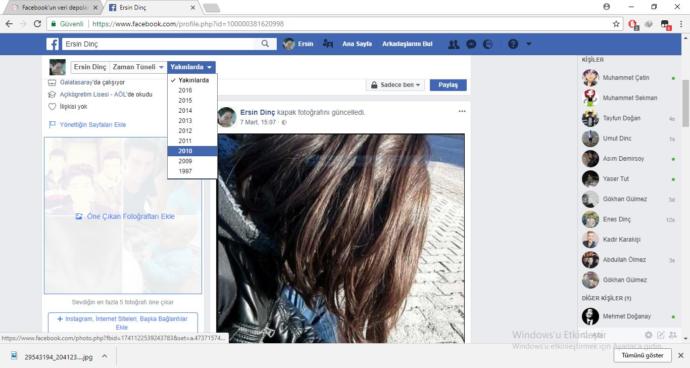Open download item options chevron

pos(104,356)
